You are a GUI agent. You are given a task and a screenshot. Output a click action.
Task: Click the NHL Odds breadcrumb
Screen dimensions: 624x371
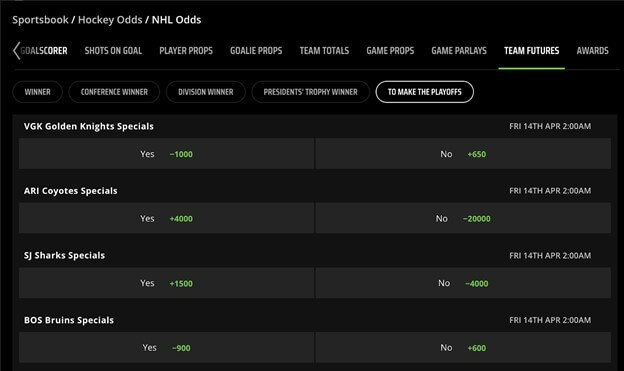176,20
